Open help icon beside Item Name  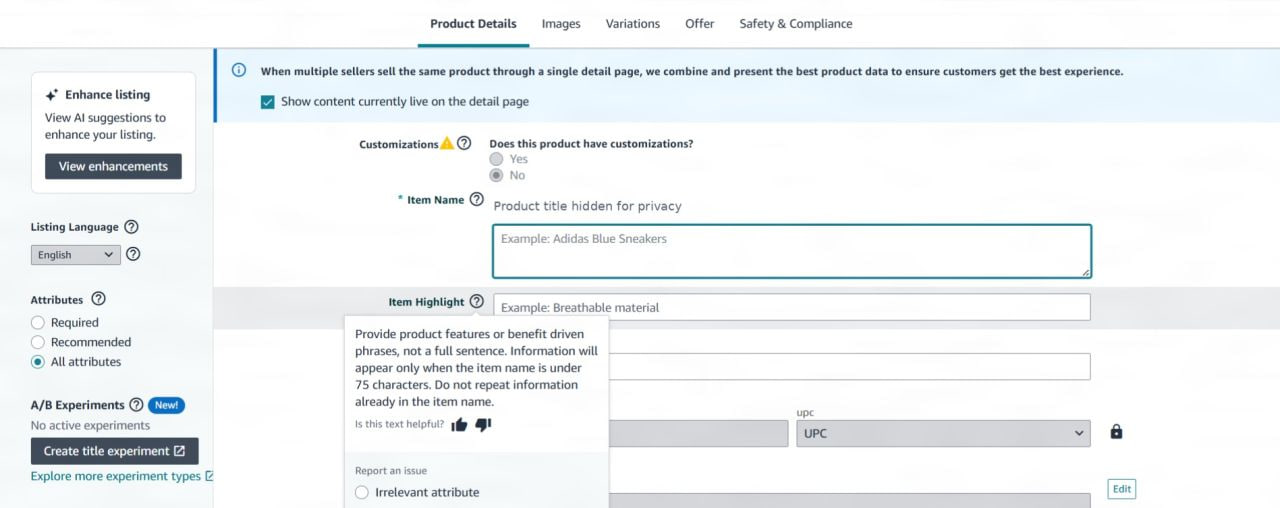click(476, 199)
